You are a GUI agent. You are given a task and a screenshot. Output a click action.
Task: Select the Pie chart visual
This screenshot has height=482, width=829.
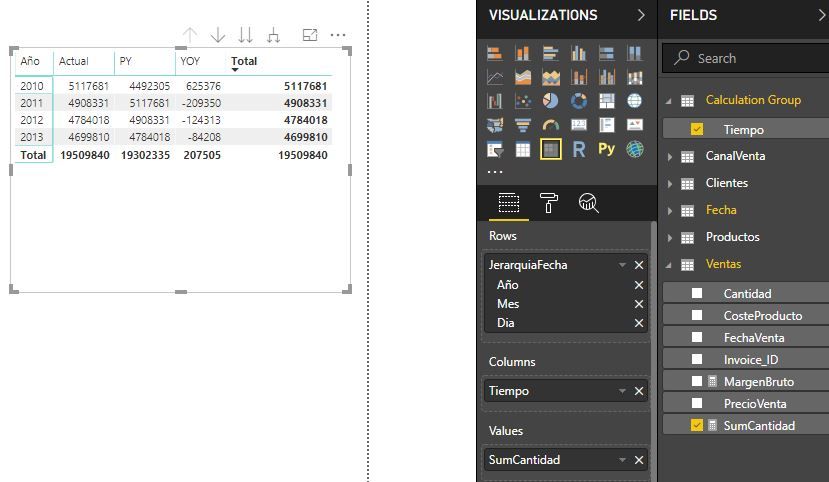(x=550, y=100)
